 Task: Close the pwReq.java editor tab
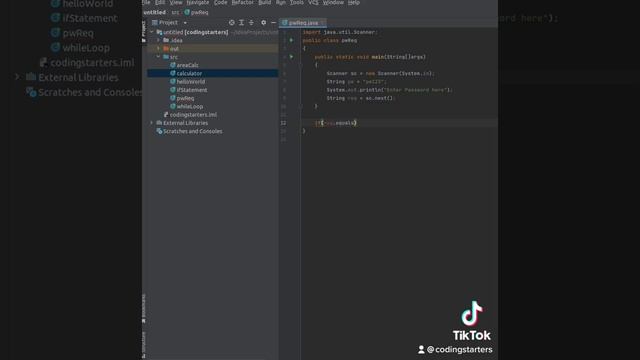[323, 23]
